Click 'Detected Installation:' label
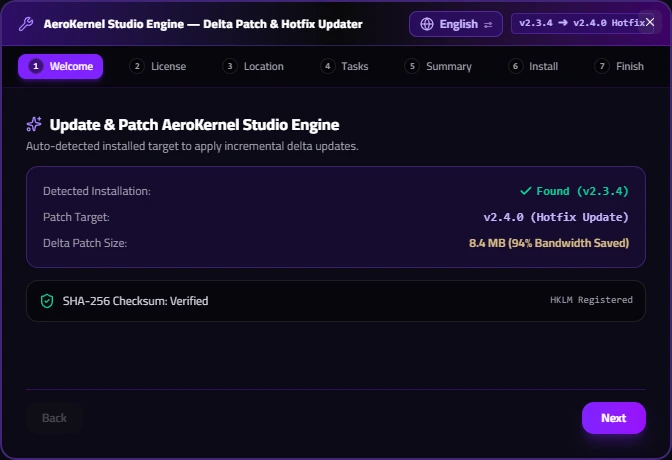 click(x=97, y=191)
